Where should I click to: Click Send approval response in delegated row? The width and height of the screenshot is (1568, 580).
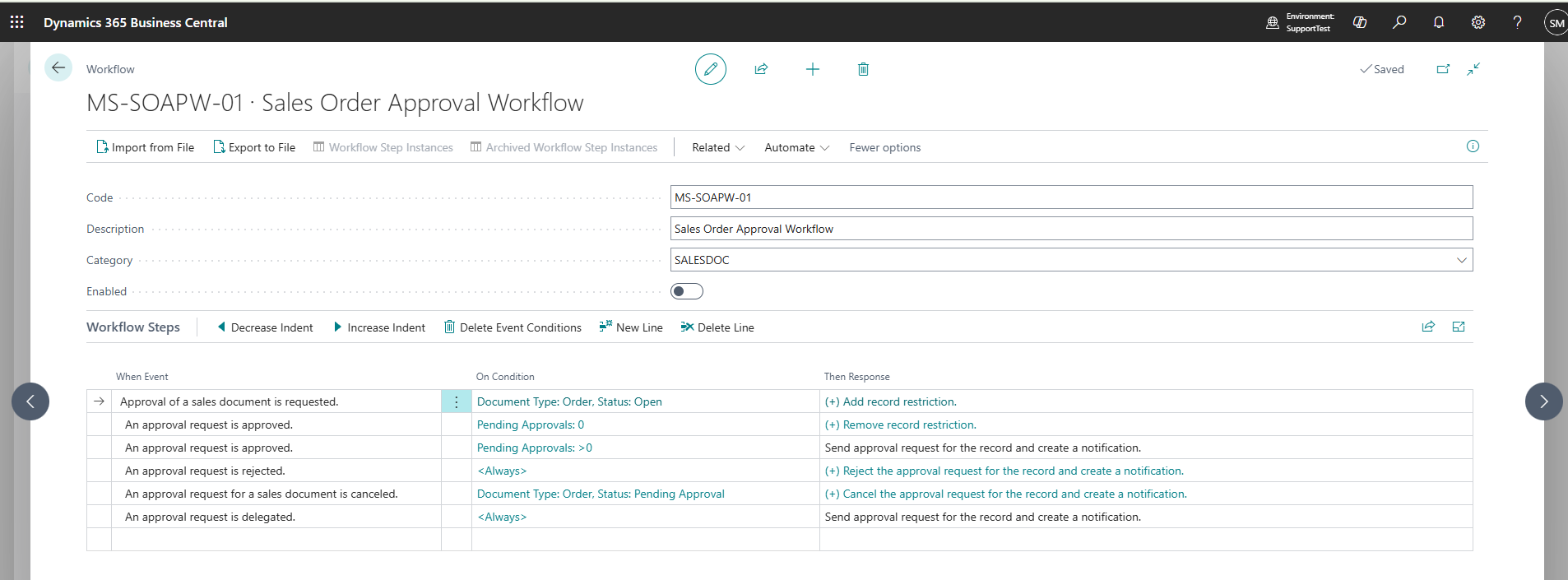coord(982,517)
